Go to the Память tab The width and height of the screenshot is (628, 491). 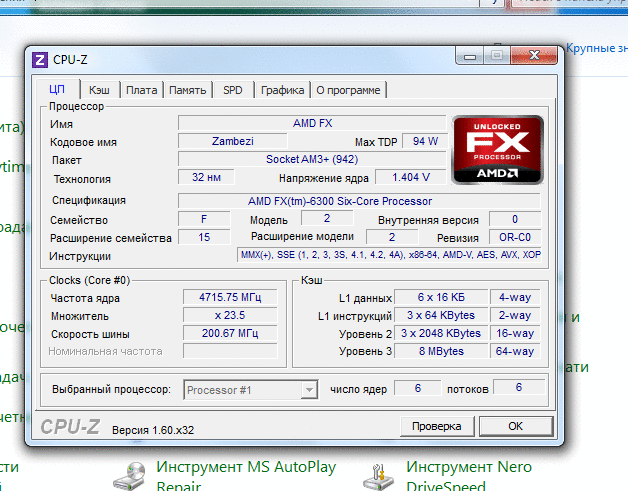point(188,90)
